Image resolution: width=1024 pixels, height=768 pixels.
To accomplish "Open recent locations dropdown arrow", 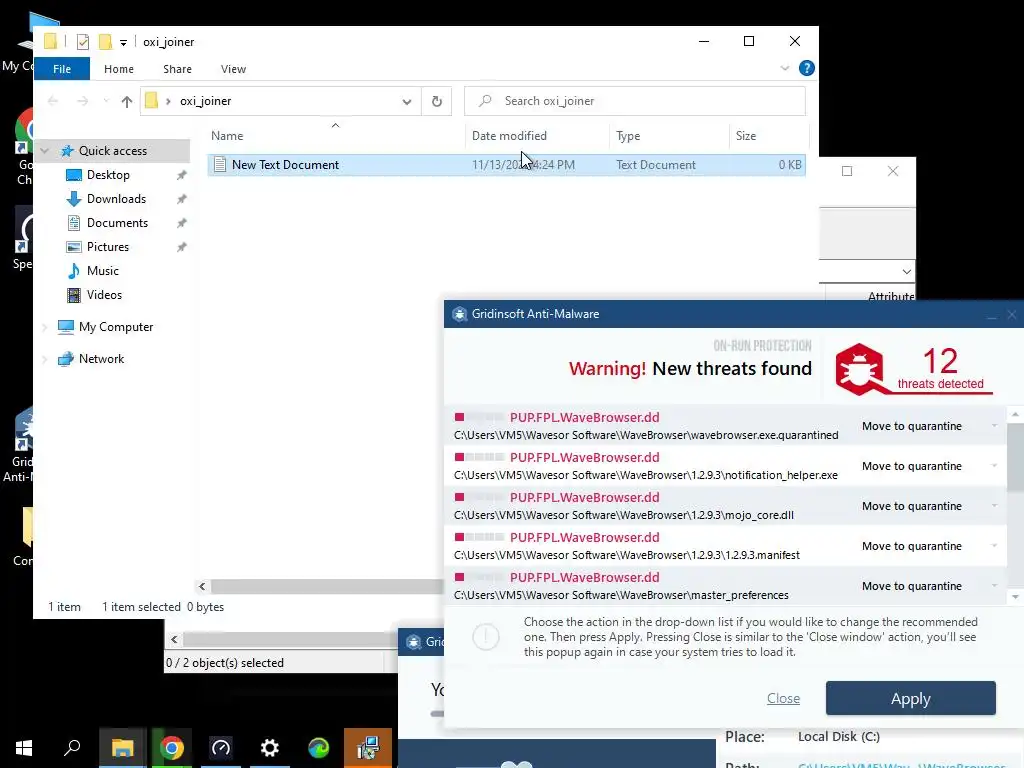I will [x=106, y=101].
